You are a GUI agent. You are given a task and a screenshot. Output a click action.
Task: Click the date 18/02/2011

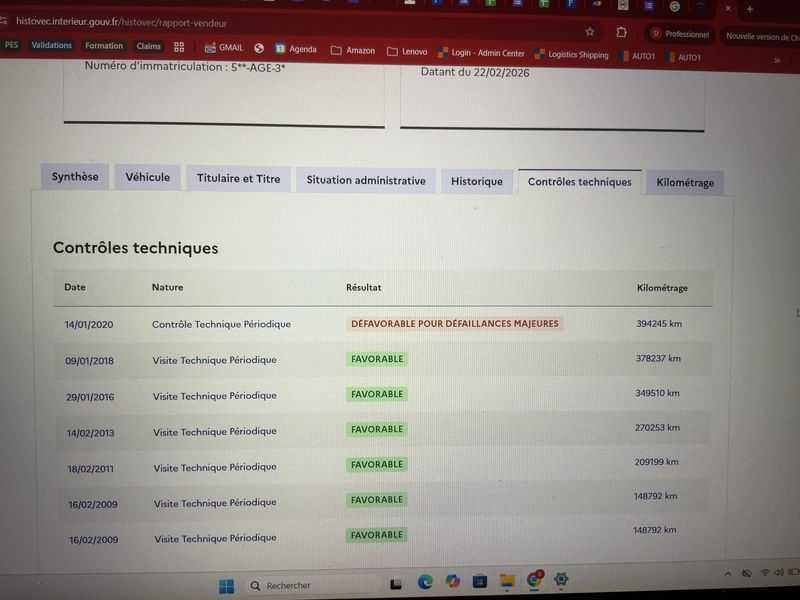(91, 469)
